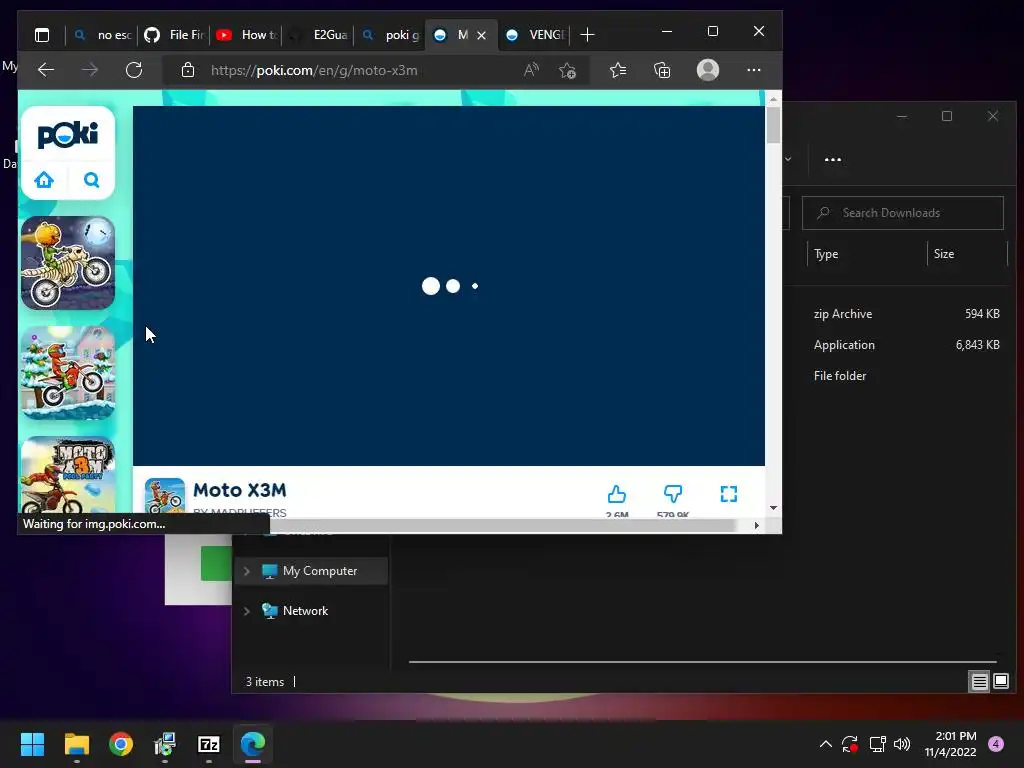Switch to the 'no esc' search tab
This screenshot has width=1024, height=768.
tap(103, 35)
